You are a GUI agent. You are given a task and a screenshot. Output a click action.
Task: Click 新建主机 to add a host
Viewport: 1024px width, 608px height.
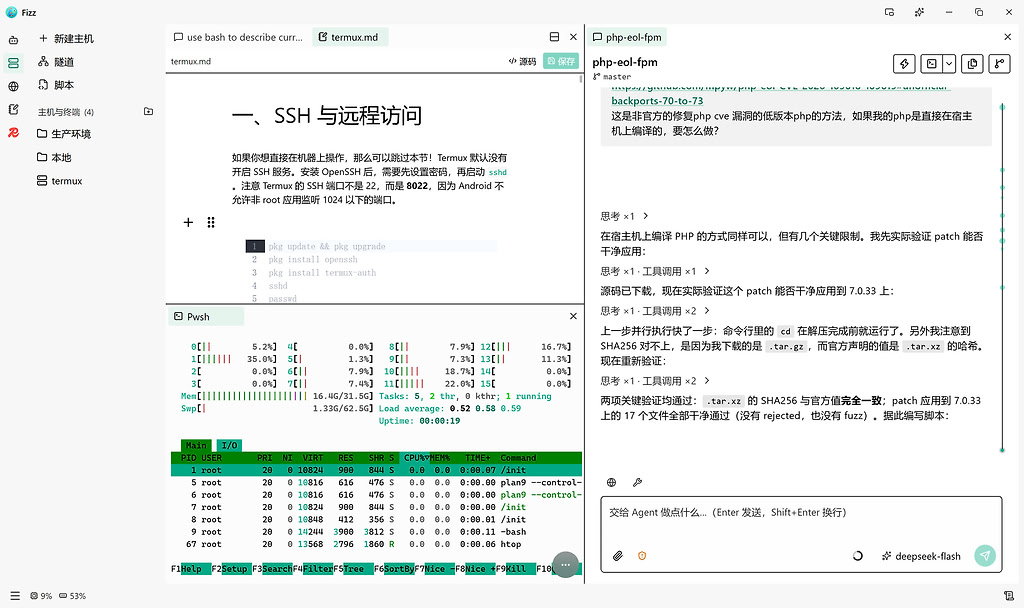coord(66,39)
